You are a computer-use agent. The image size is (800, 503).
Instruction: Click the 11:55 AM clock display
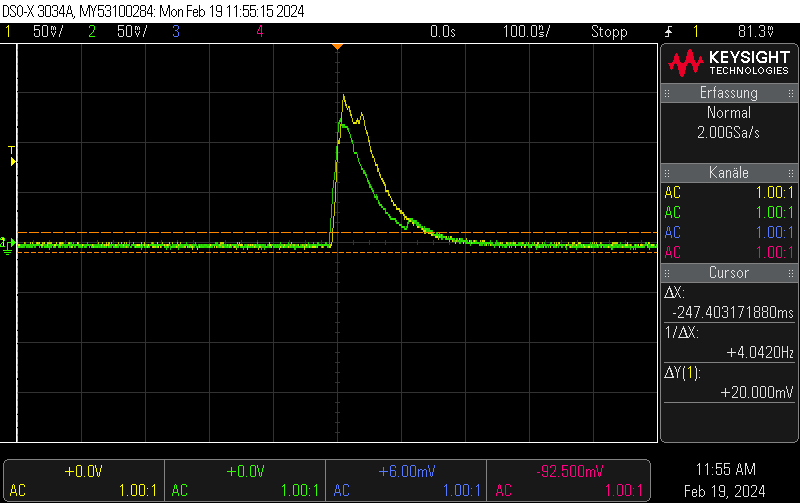tap(725, 469)
